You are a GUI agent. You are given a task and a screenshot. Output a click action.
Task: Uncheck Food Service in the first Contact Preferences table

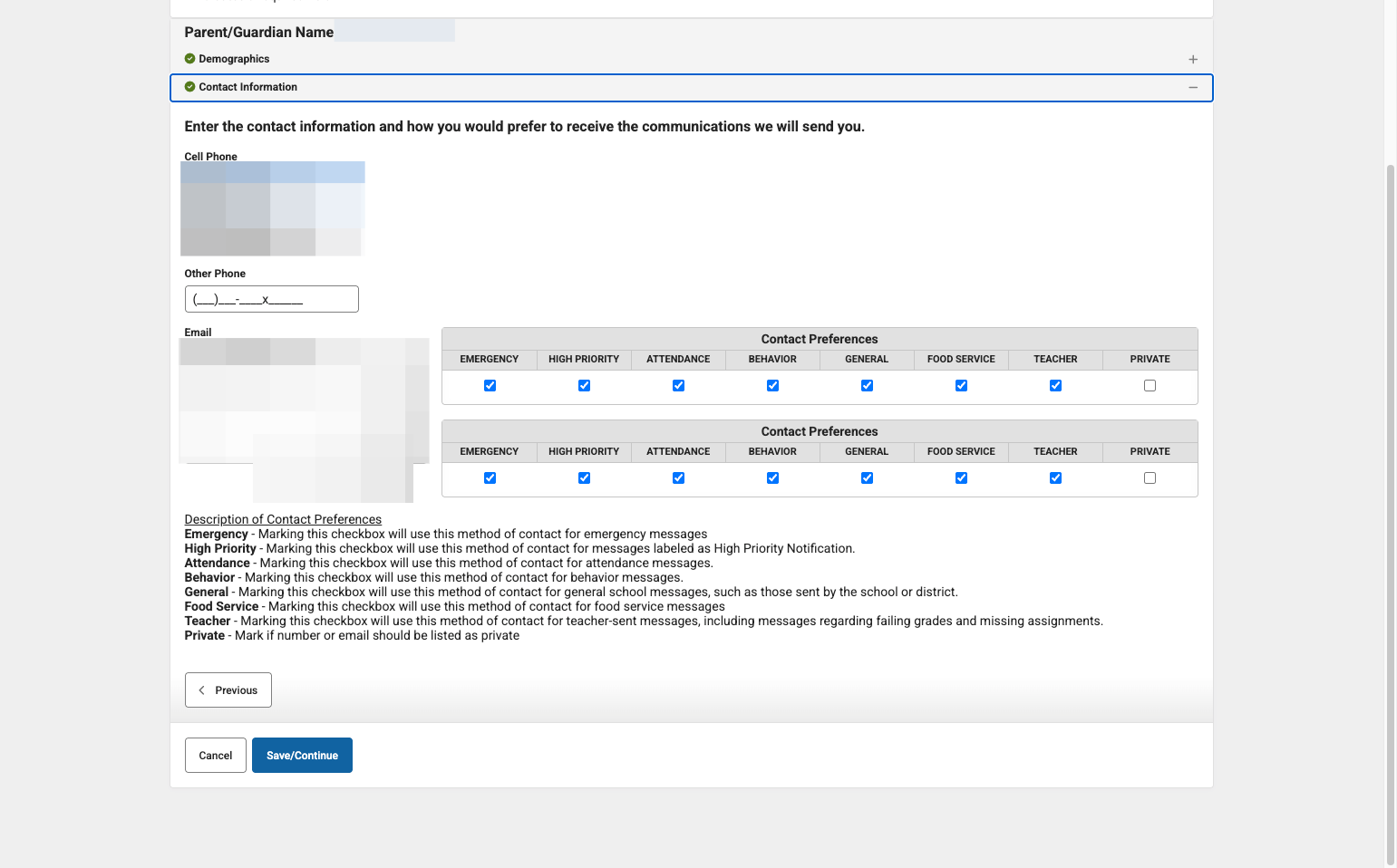tap(961, 386)
